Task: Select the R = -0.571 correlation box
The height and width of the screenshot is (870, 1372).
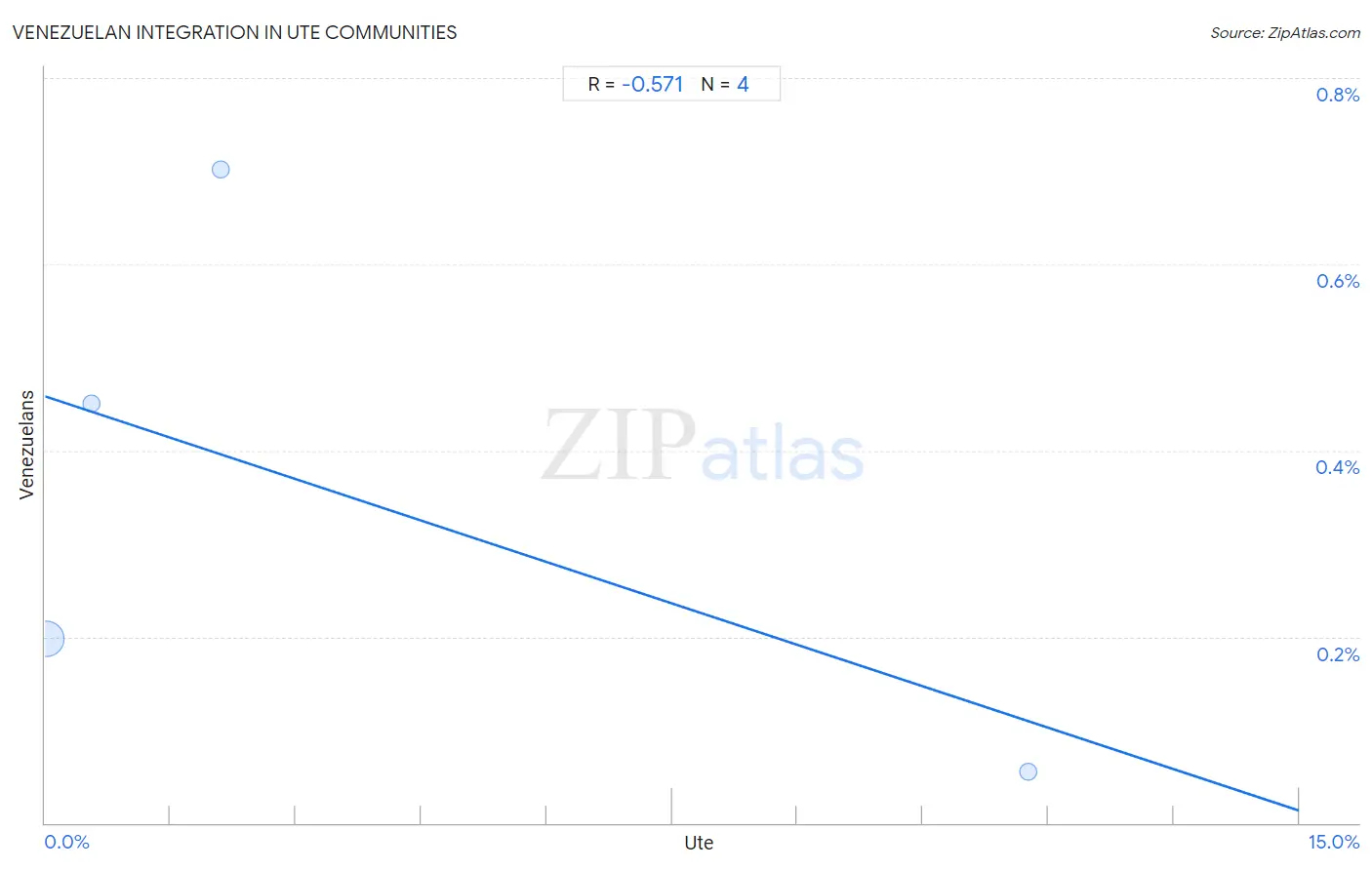Action: tap(671, 84)
